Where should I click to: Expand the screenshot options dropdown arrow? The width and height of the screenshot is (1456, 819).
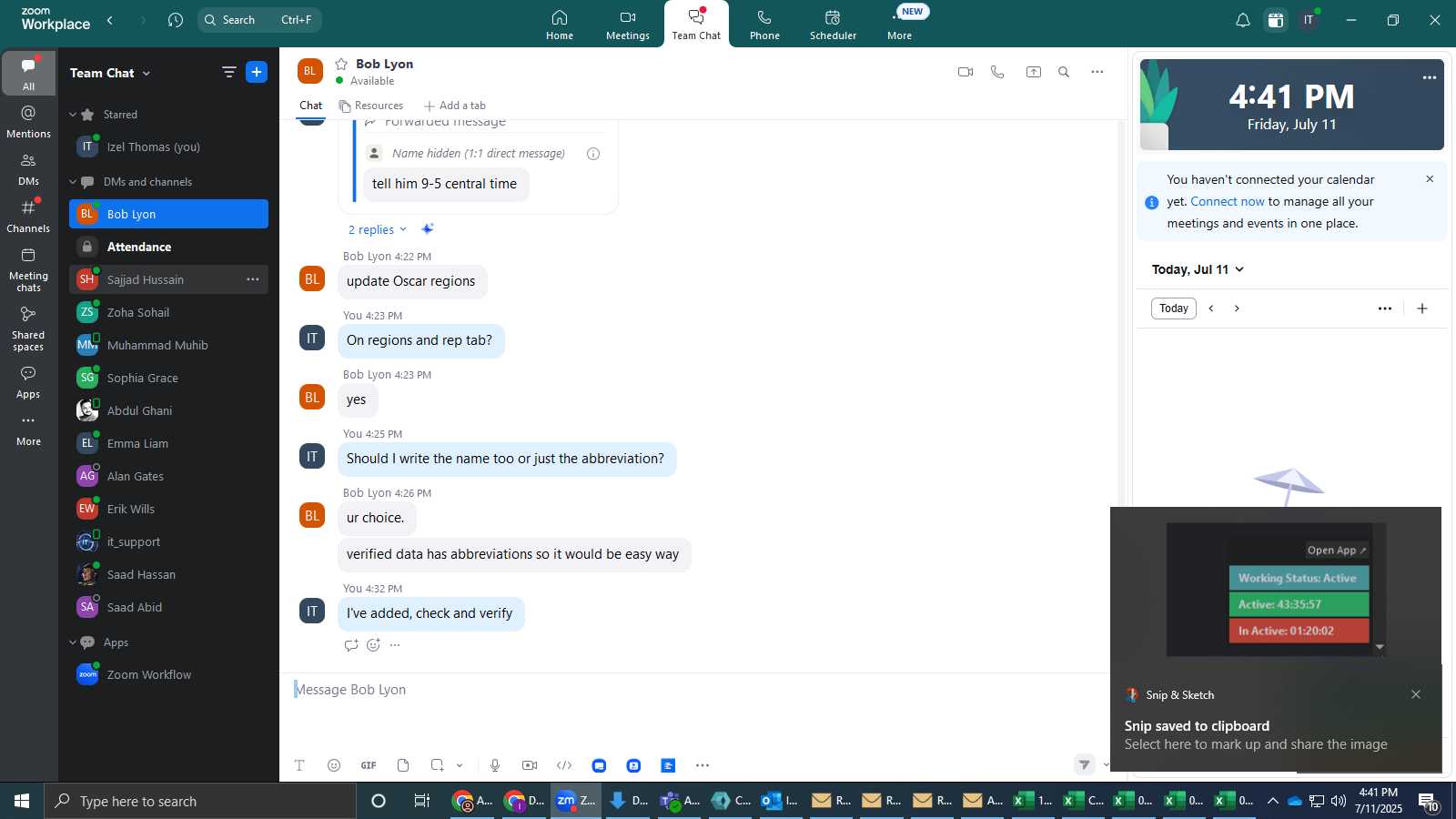[x=460, y=765]
